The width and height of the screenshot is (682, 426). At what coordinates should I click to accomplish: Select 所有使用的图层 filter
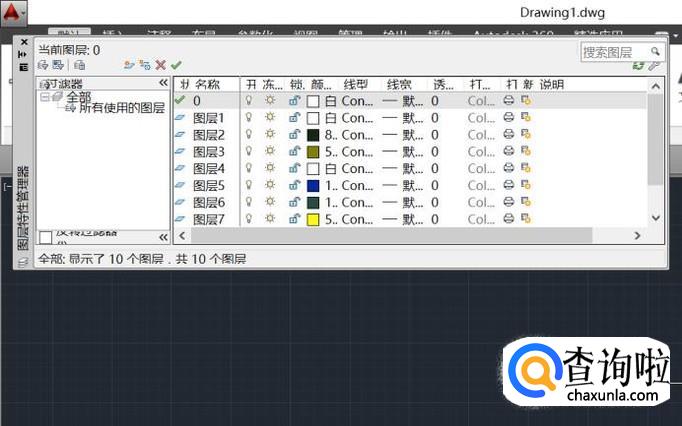click(122, 107)
